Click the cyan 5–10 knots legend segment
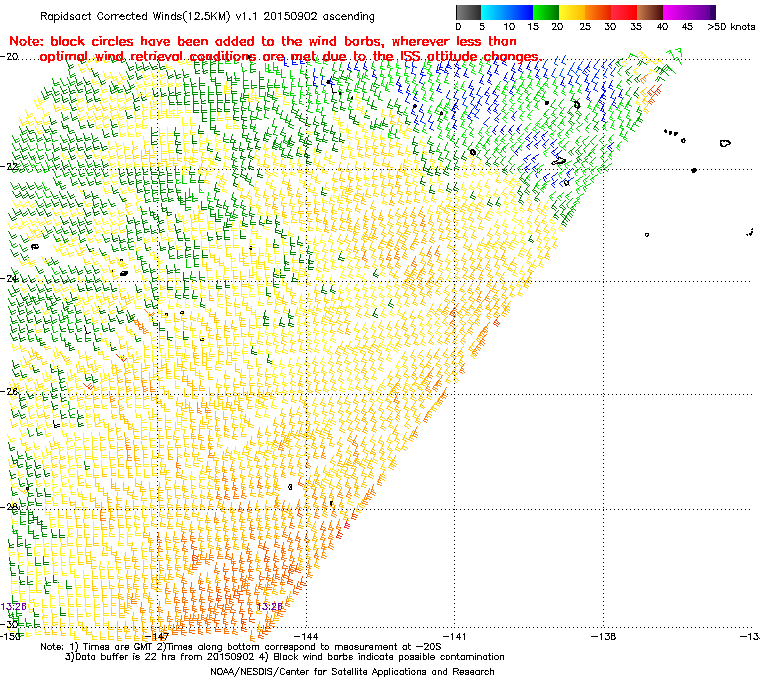760x688 pixels. point(494,12)
